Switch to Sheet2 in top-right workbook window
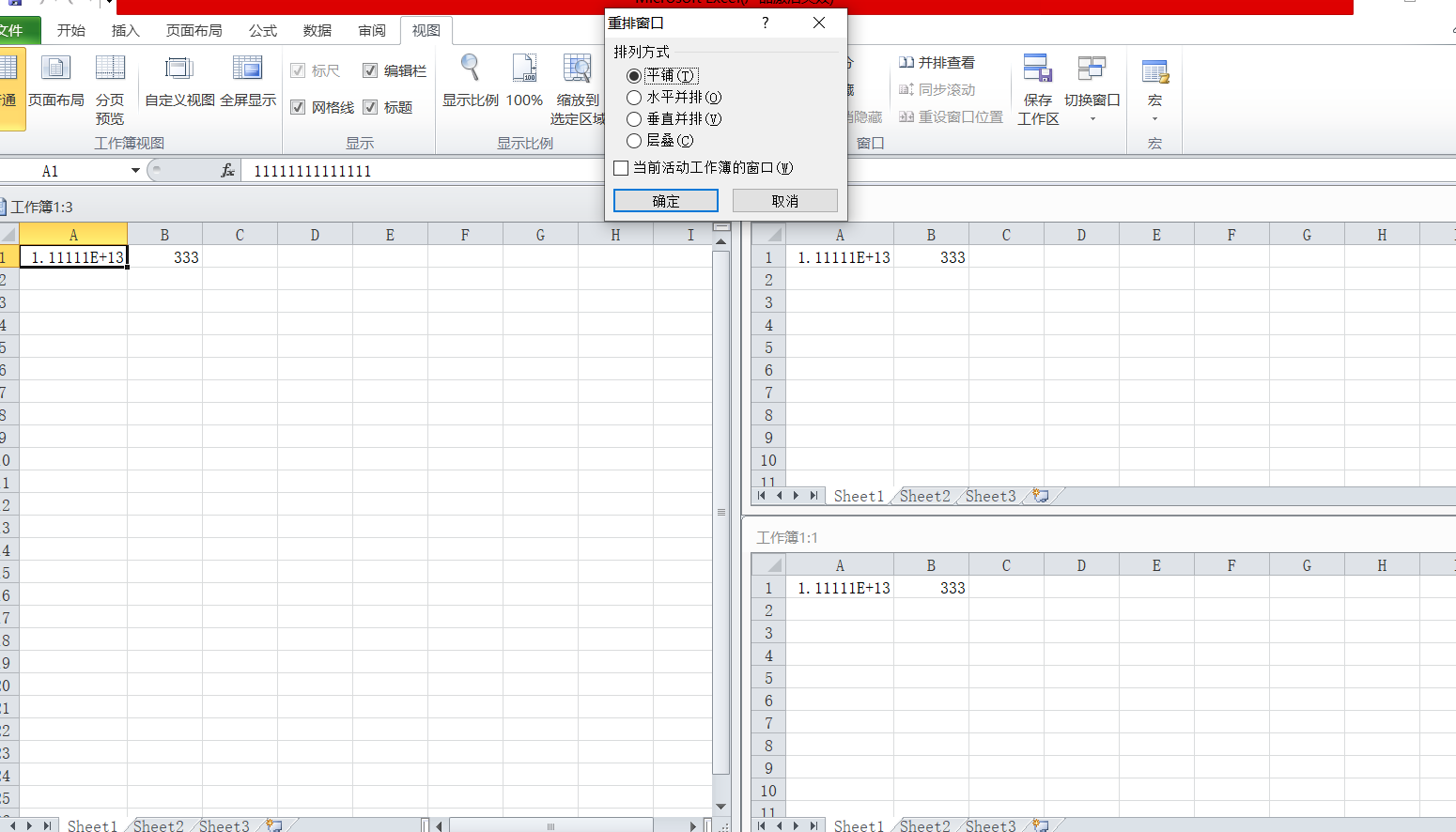This screenshot has height=832, width=1456. click(x=924, y=496)
